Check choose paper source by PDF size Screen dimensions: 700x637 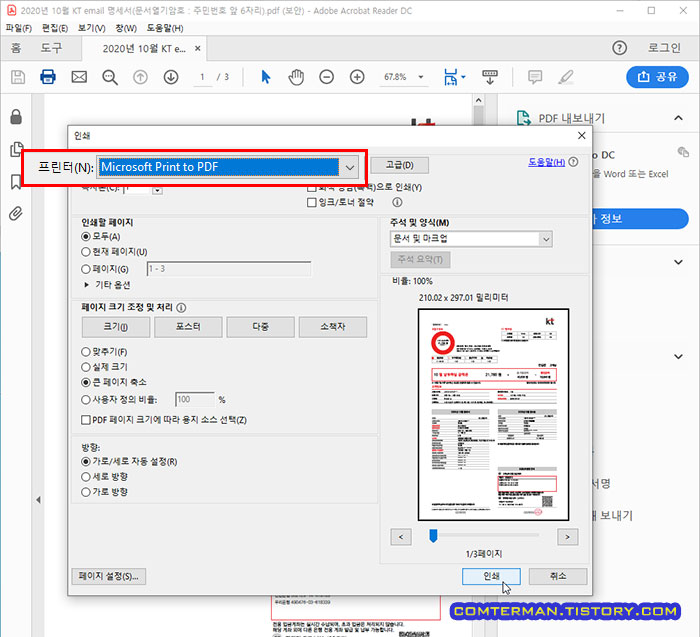(x=86, y=420)
